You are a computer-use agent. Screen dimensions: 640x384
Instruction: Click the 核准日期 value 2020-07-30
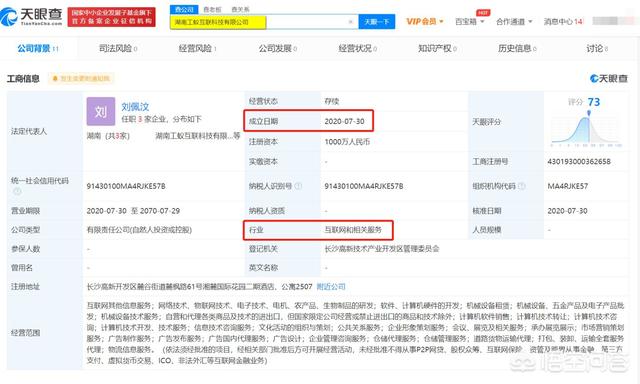click(567, 211)
